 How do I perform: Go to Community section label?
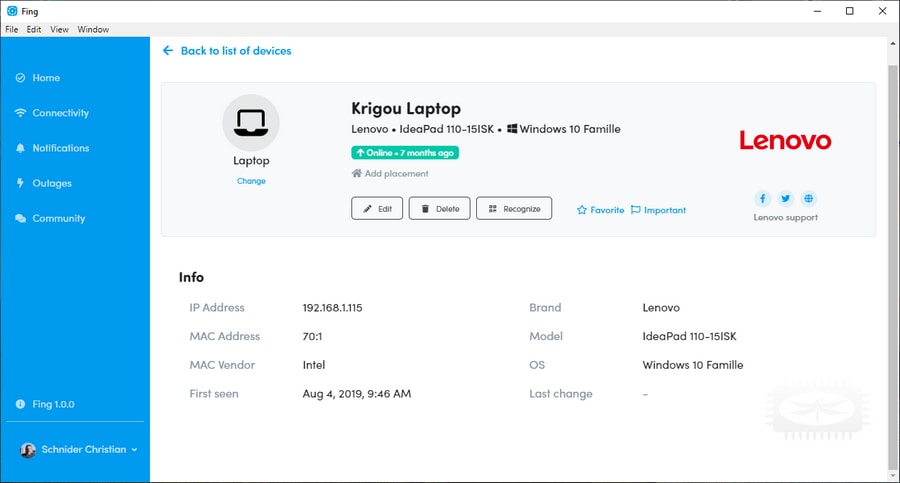pos(59,218)
